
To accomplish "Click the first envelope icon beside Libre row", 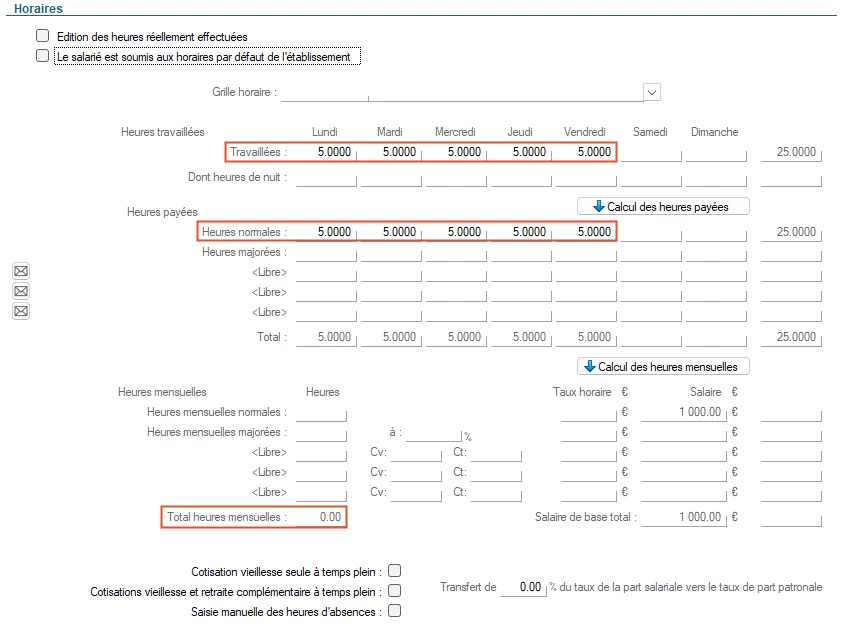I will point(21,271).
